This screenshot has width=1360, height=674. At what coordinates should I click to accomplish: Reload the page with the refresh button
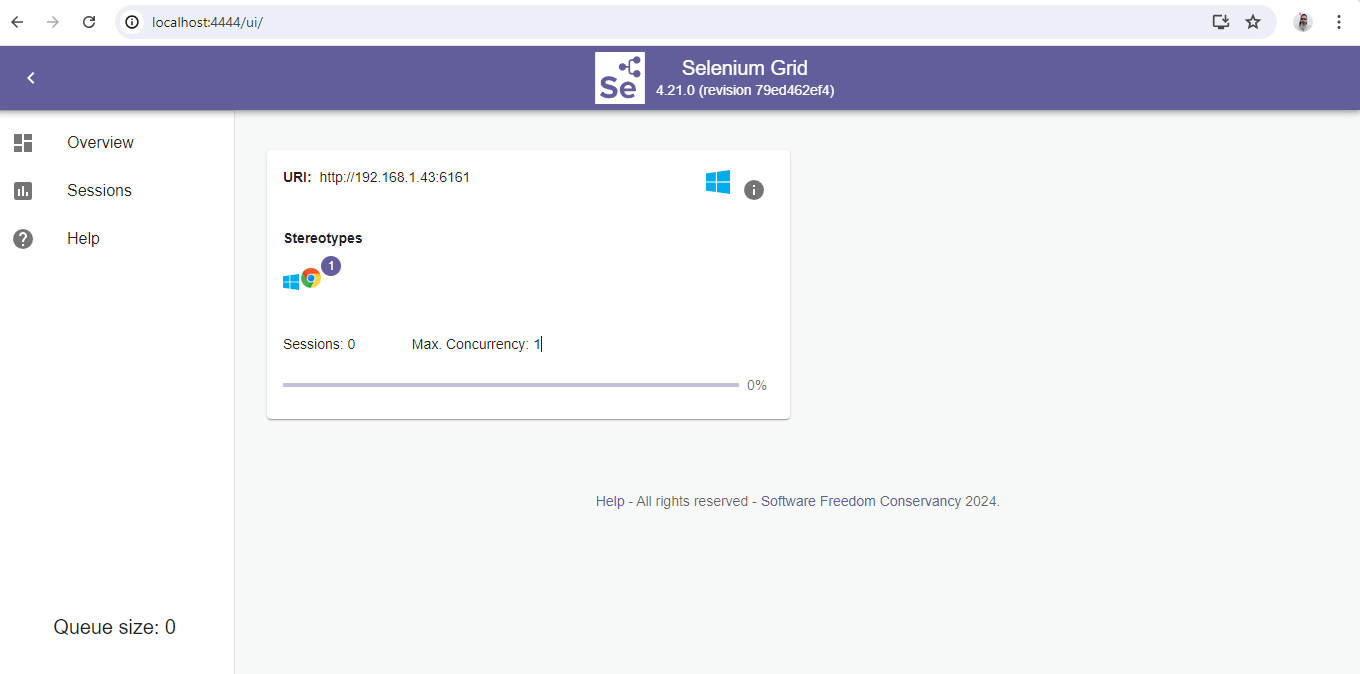[x=89, y=22]
